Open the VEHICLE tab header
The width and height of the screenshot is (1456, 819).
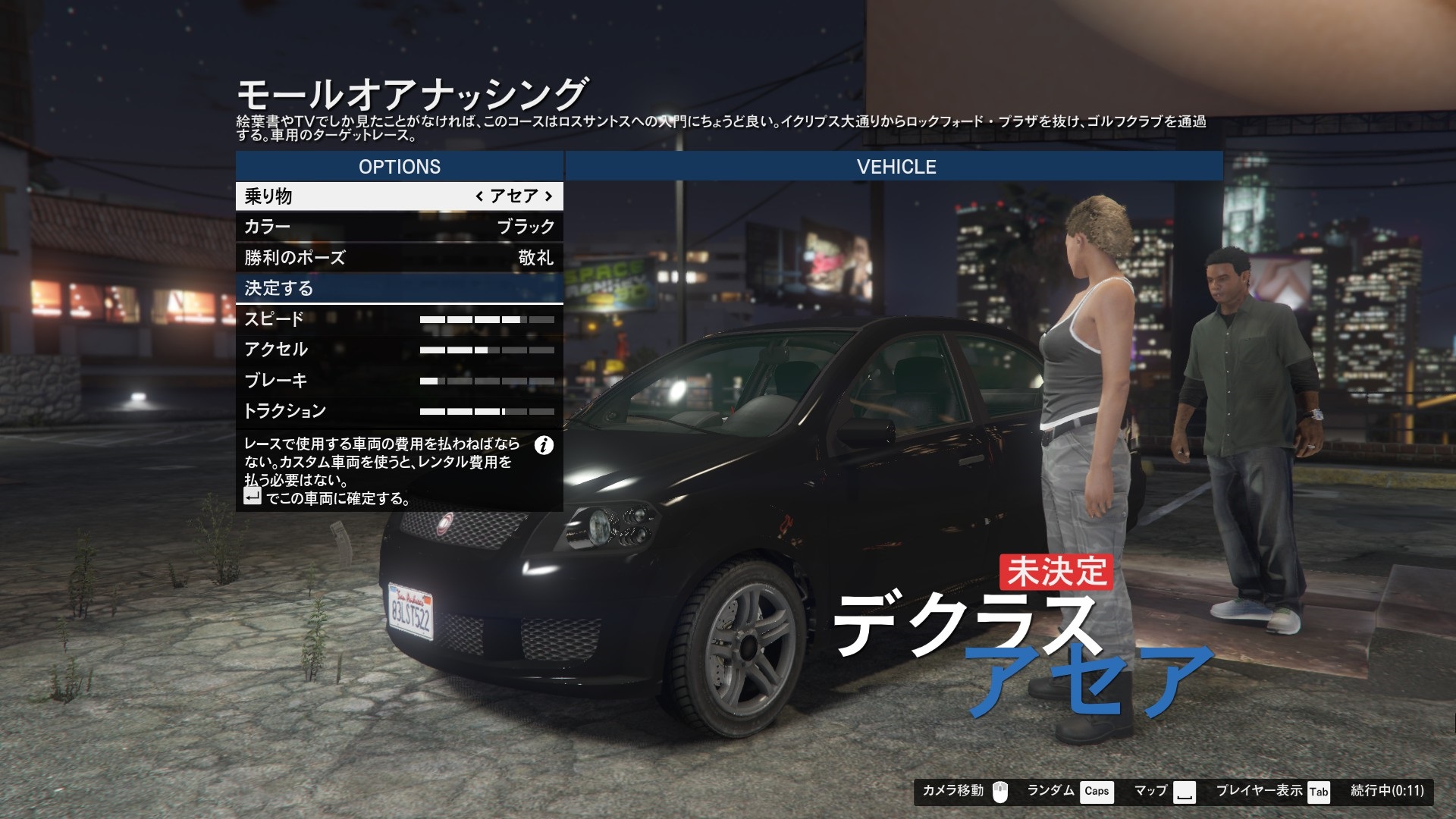[x=895, y=166]
